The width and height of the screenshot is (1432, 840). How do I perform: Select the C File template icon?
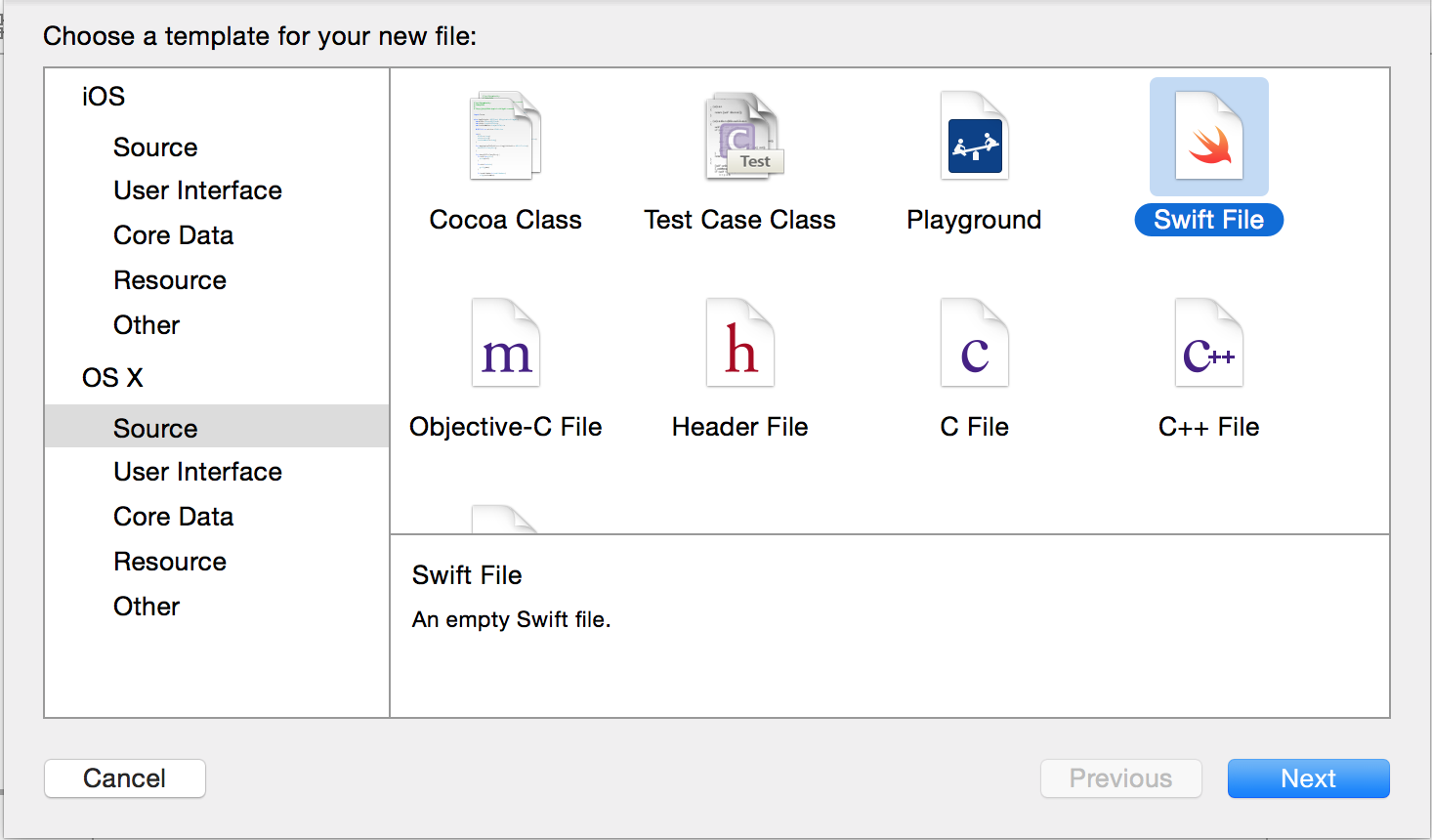[x=973, y=342]
